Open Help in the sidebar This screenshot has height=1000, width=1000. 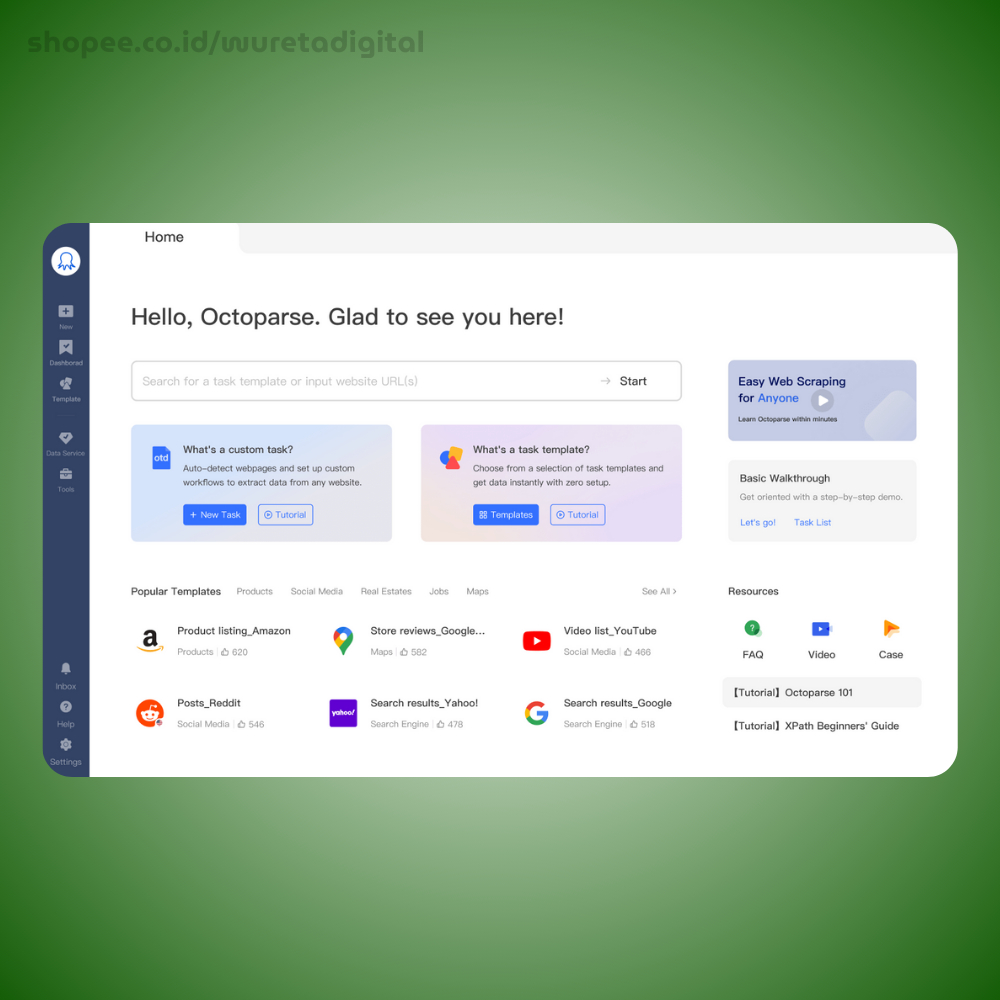point(66,714)
